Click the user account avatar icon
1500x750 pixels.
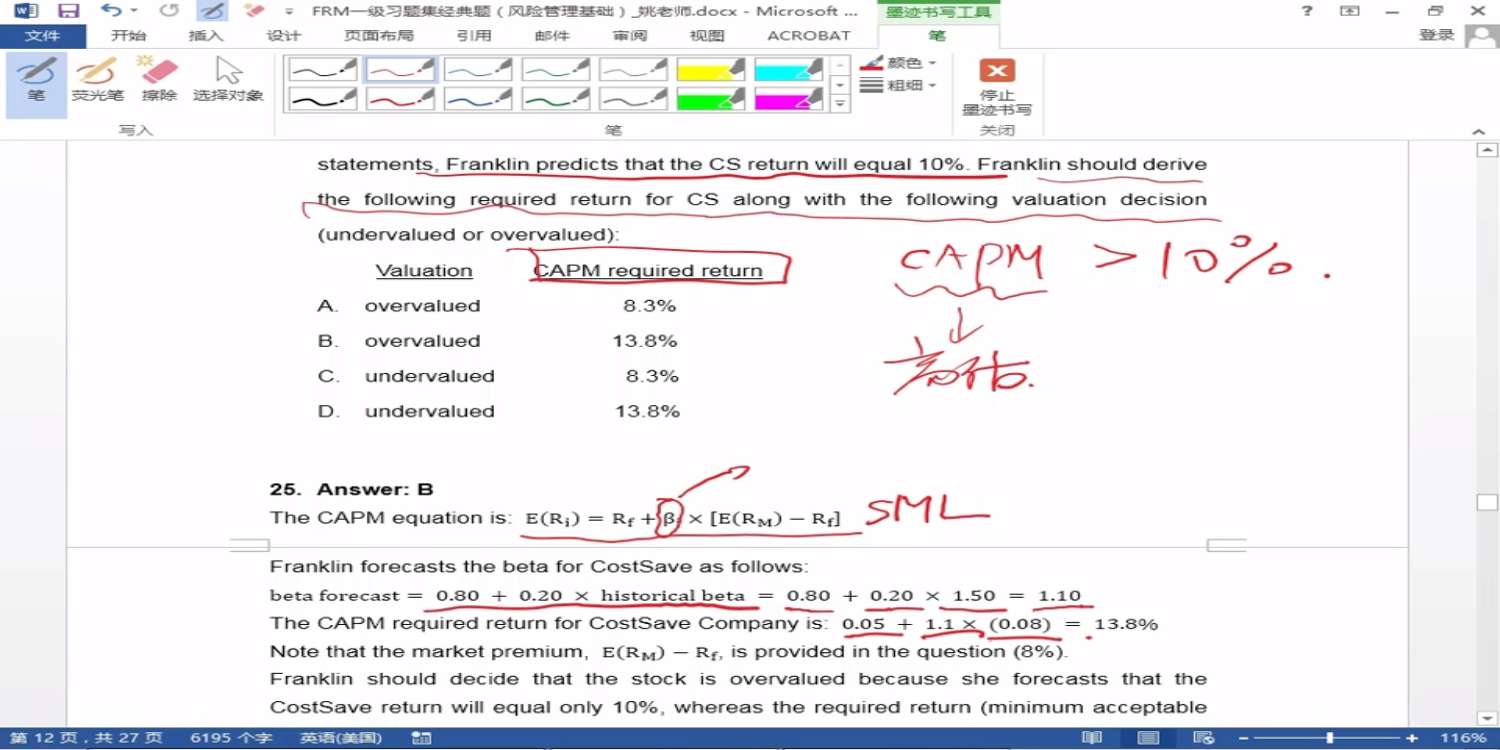(x=1481, y=35)
